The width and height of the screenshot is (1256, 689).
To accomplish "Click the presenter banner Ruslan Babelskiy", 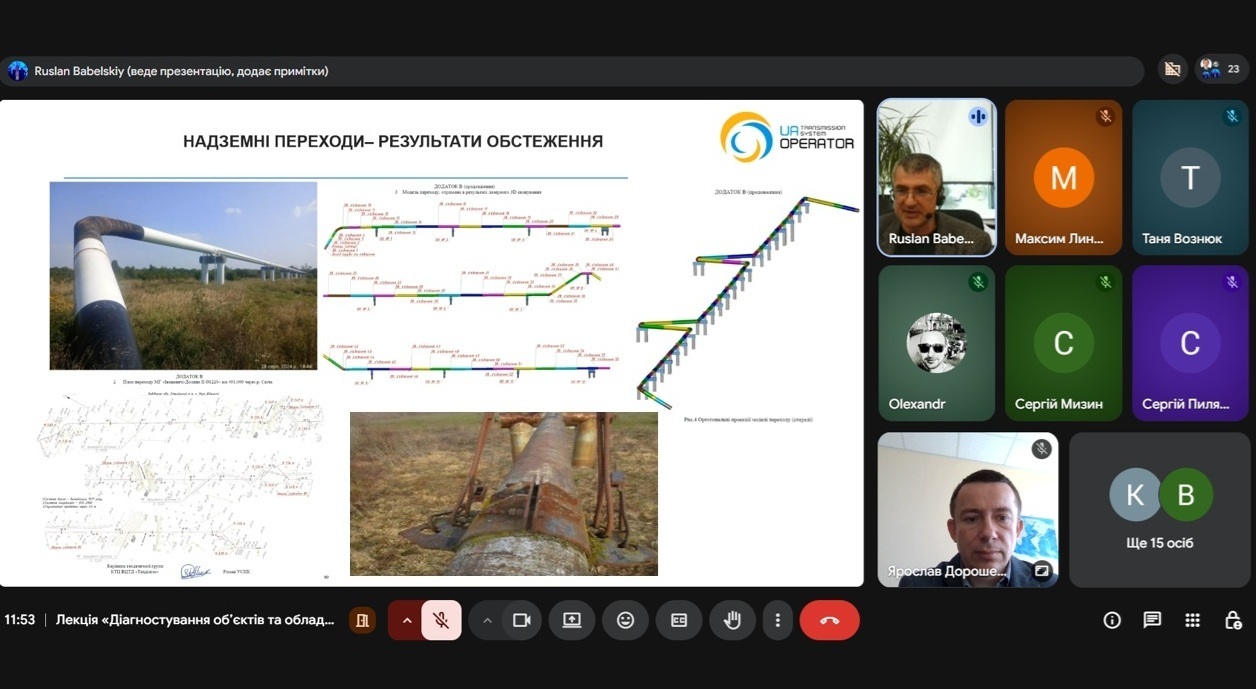I will [x=572, y=71].
